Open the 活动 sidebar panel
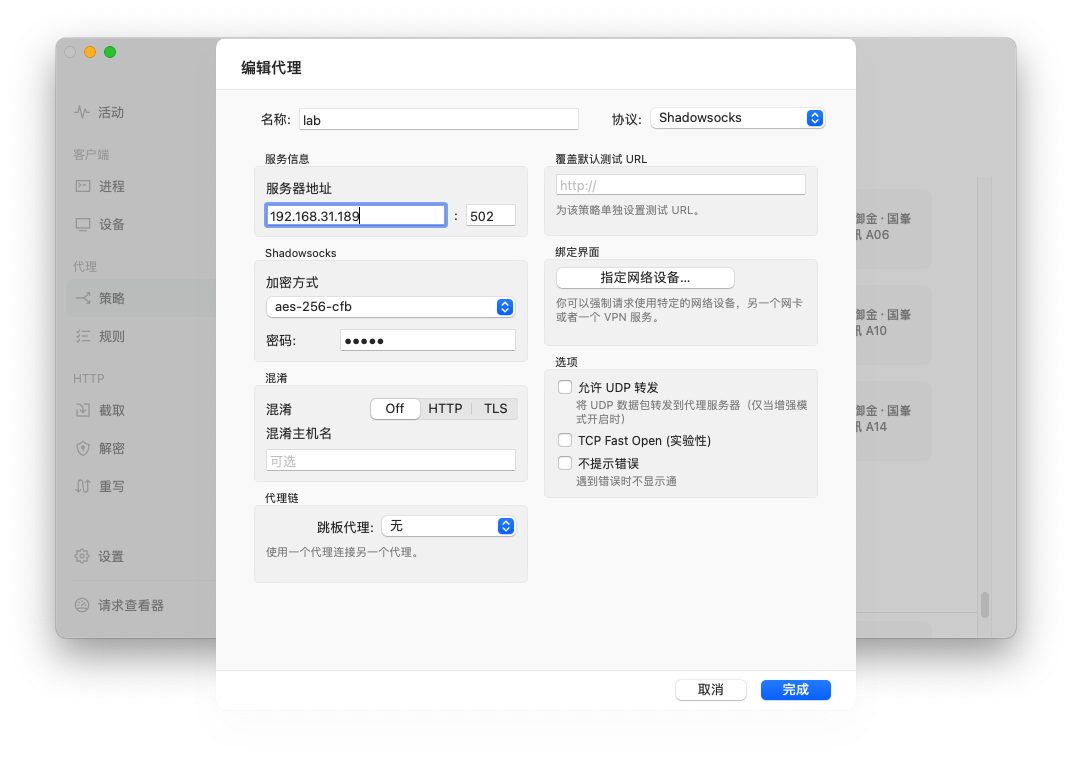Image resolution: width=1072 pixels, height=784 pixels. 100,112
